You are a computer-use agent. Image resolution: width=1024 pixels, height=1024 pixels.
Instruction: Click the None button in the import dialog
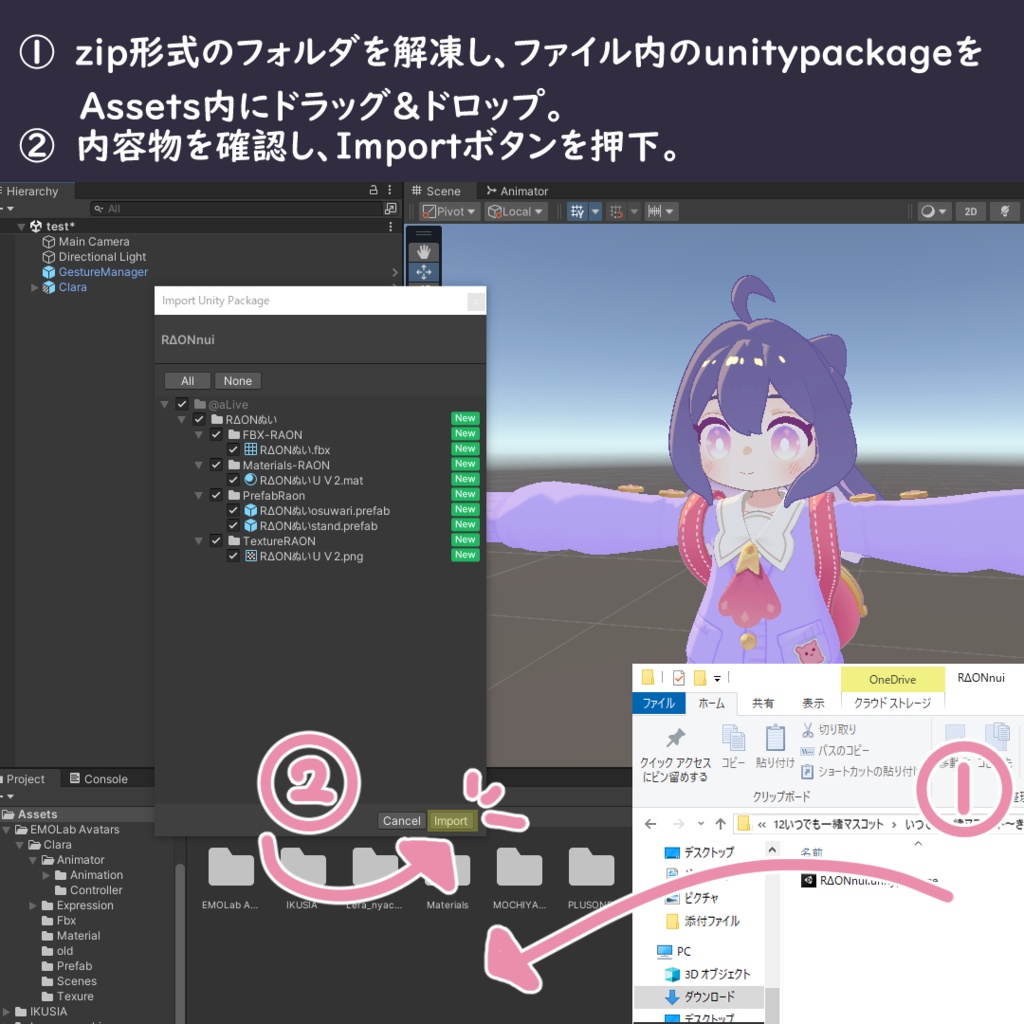pos(237,380)
